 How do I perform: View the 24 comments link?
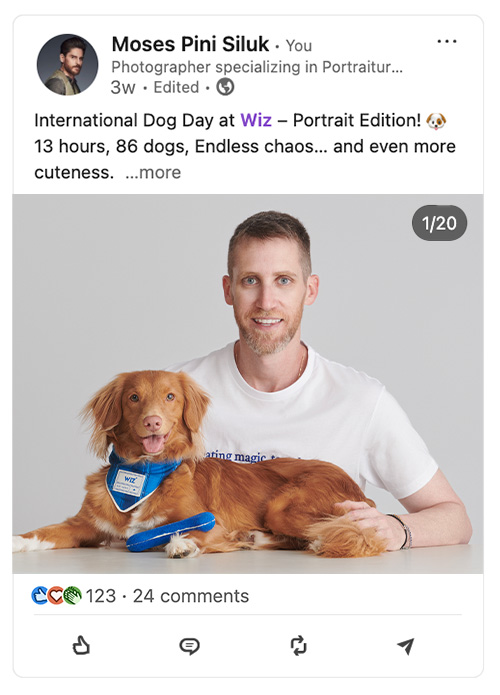point(191,596)
